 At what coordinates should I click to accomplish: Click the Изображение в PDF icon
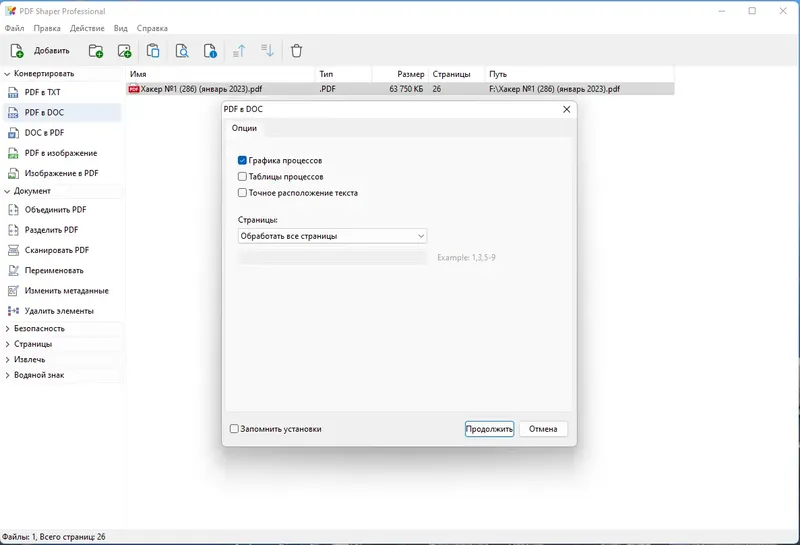click(13, 174)
